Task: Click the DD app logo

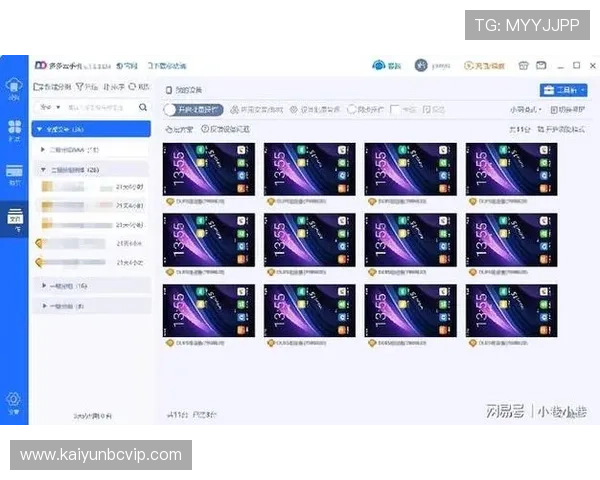Action: coord(40,65)
